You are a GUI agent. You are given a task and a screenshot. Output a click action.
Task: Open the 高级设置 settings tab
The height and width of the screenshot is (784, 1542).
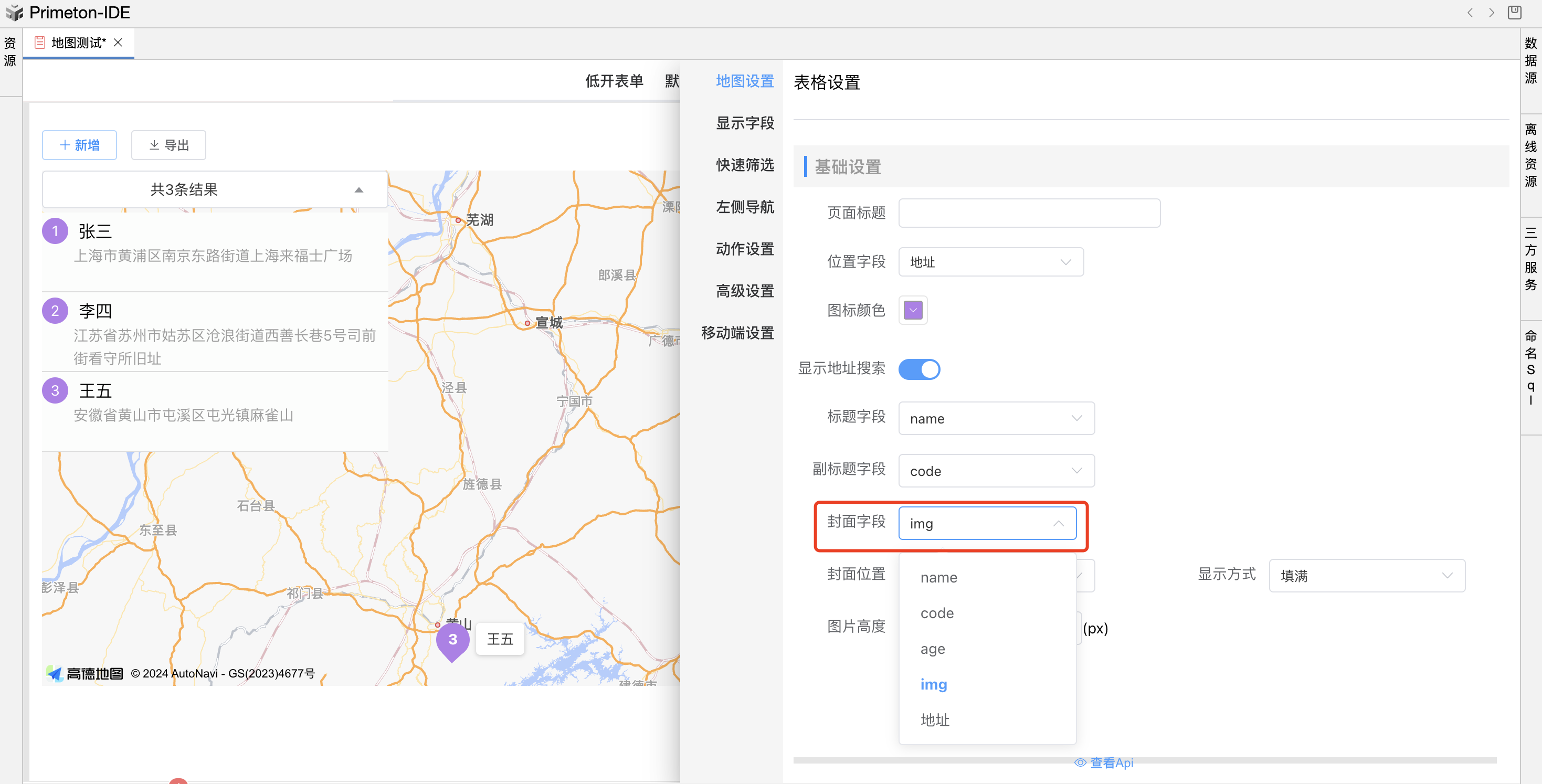tap(745, 291)
